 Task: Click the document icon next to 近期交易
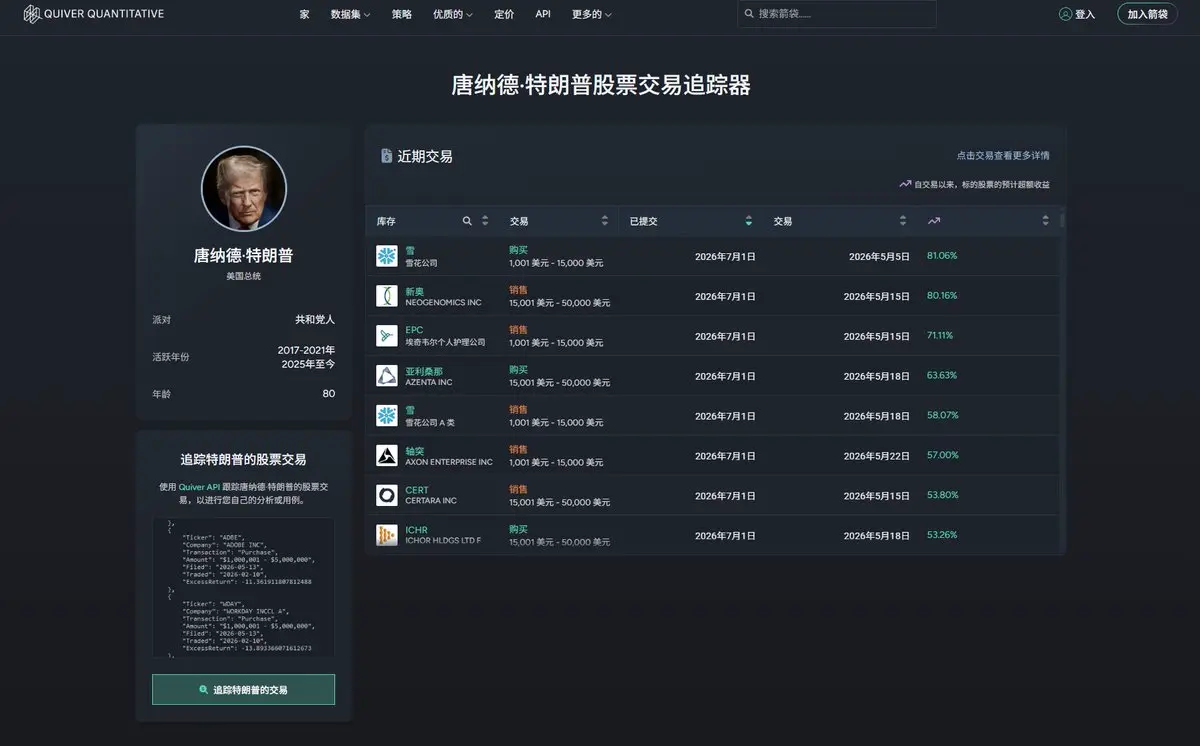(386, 156)
